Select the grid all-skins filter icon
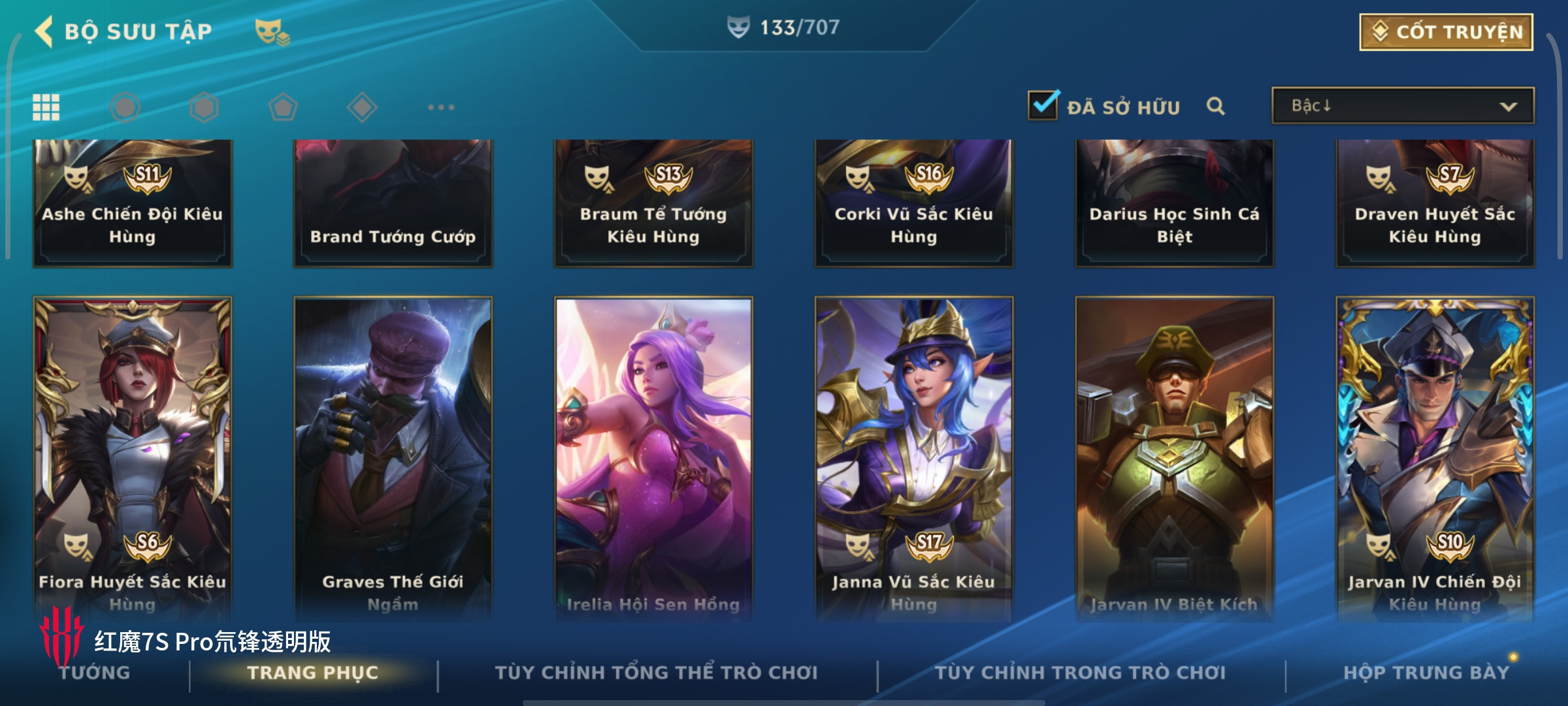 [46, 107]
